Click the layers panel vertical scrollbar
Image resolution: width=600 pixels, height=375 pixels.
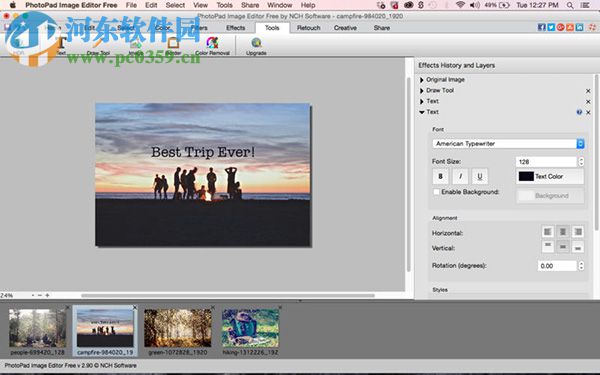[597, 152]
